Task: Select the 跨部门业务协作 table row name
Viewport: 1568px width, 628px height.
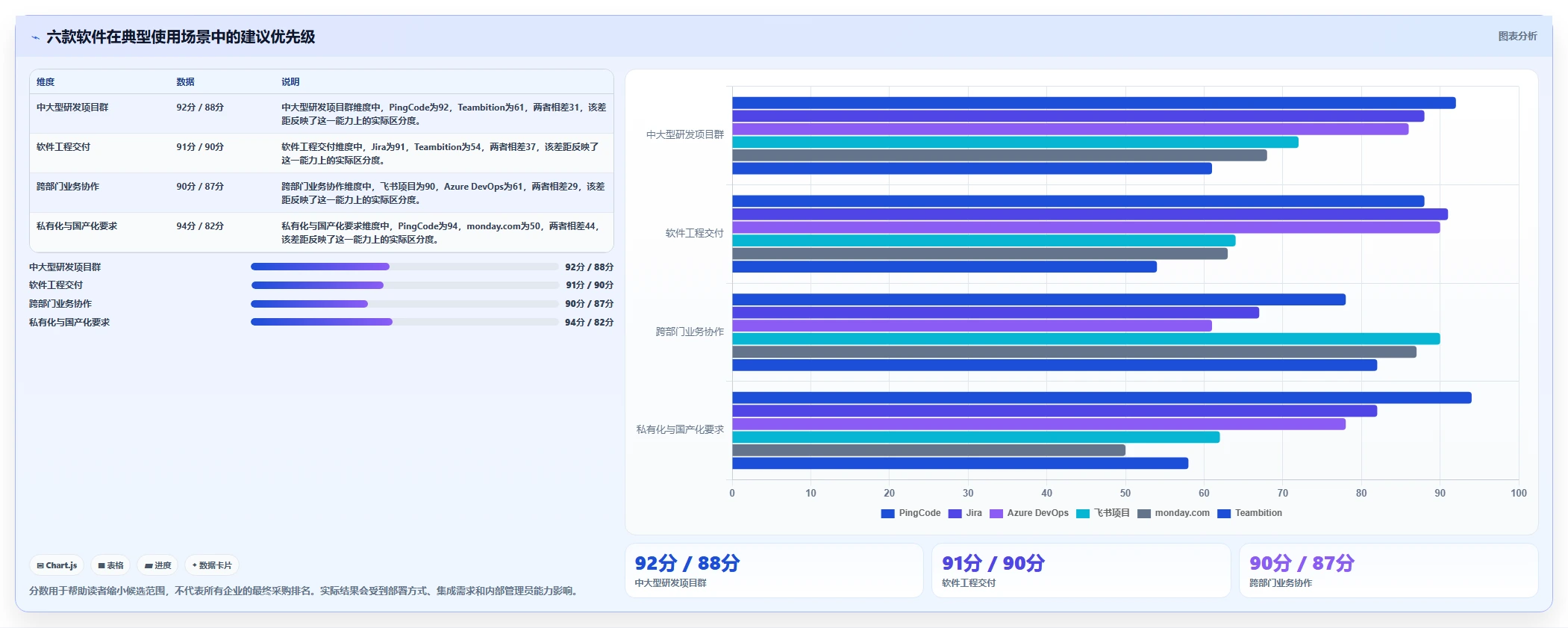Action: 68,187
